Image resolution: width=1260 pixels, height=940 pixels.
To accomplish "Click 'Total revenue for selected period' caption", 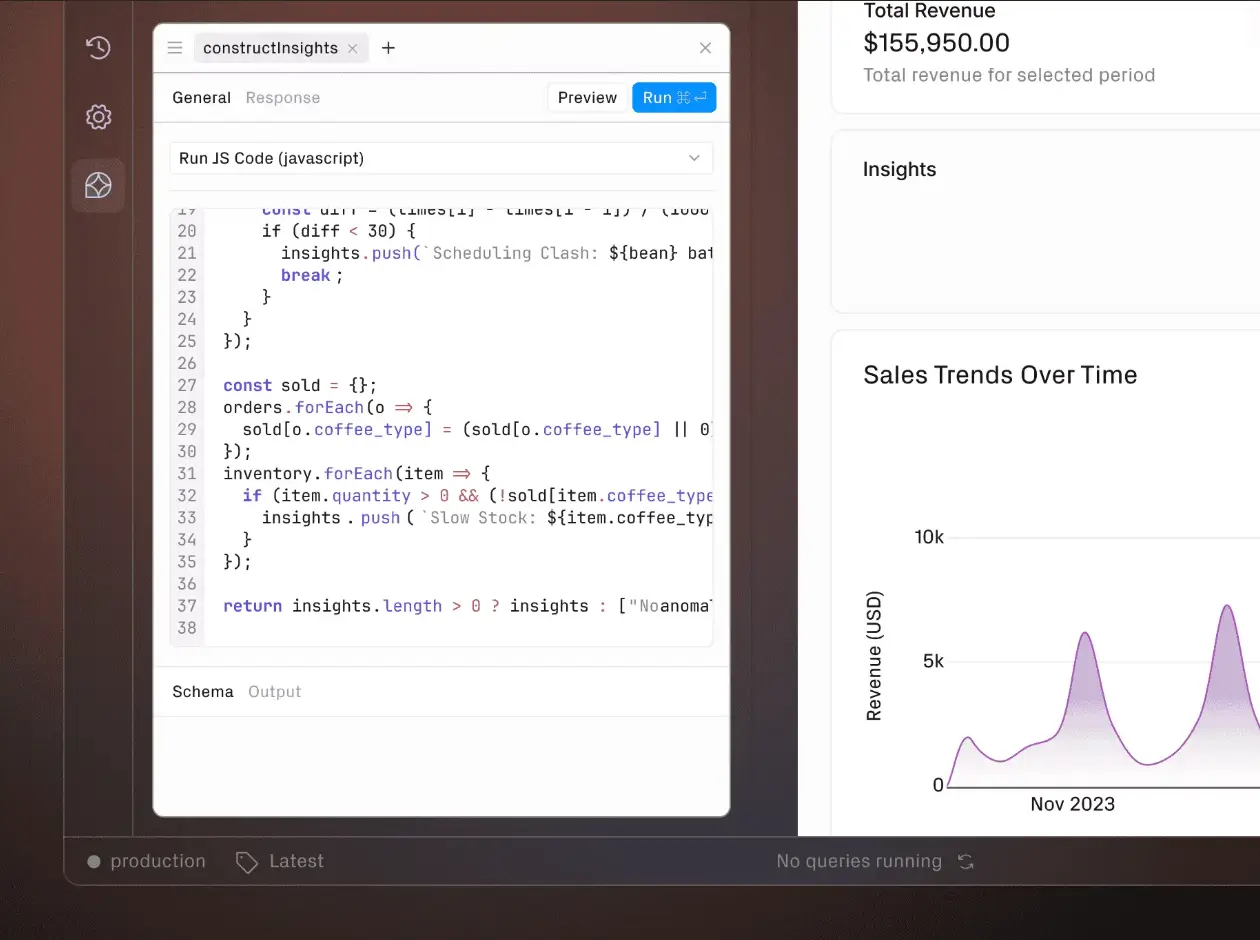I will (x=1009, y=75).
